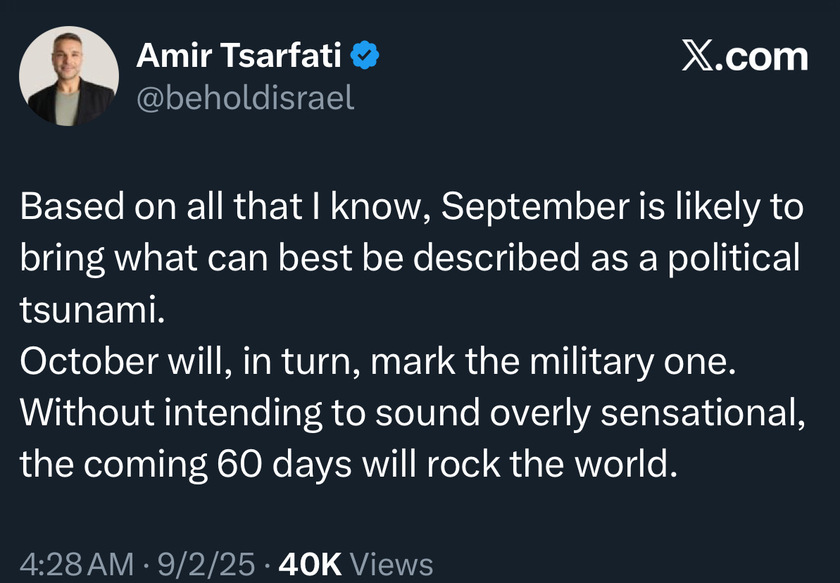Click the 4:28 AM post timestamp
The height and width of the screenshot is (583, 840).
pos(77,565)
